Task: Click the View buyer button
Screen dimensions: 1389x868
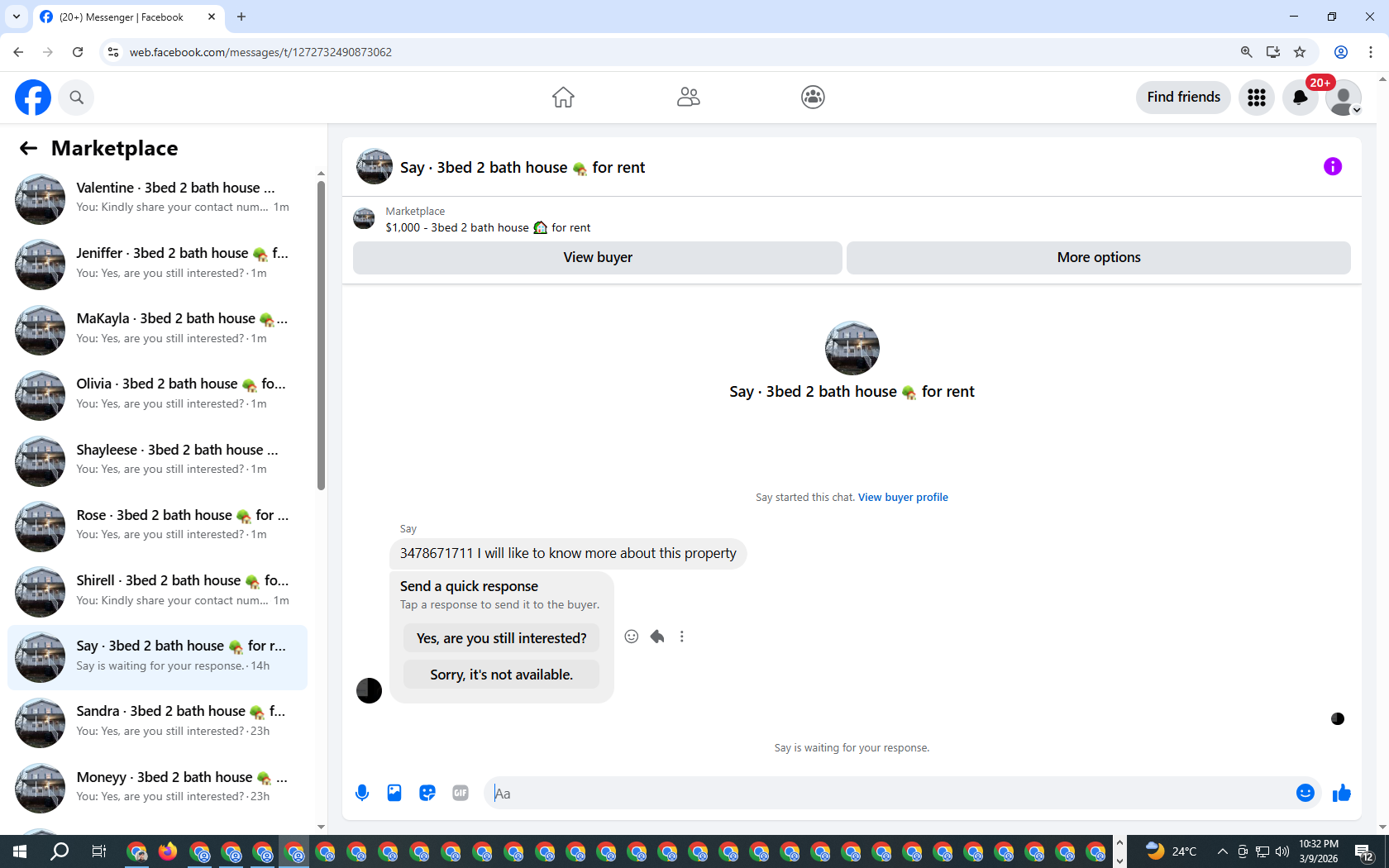Action: tap(598, 257)
